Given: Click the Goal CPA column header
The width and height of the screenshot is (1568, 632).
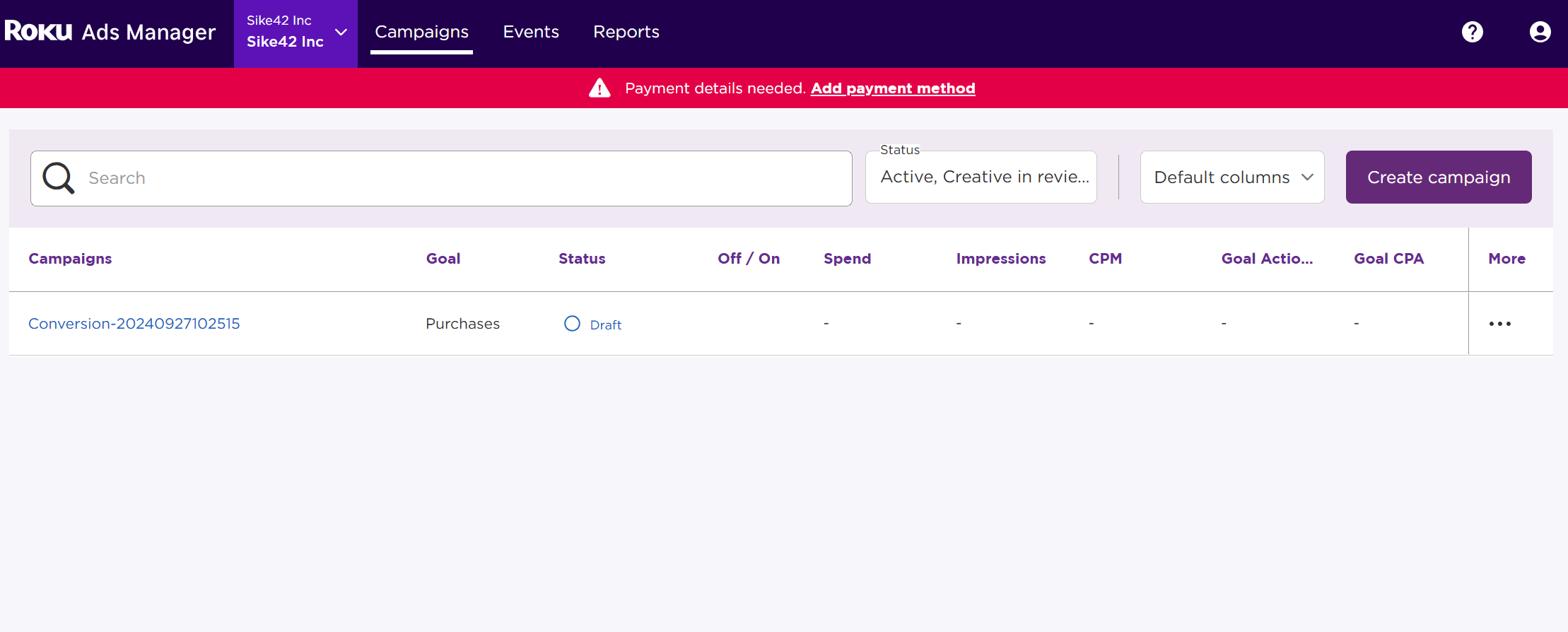Looking at the screenshot, I should [1388, 259].
